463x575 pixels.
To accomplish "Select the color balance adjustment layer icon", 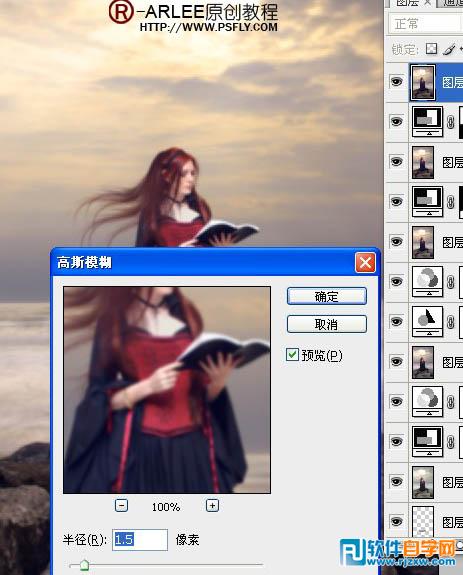I will pyautogui.click(x=427, y=282).
